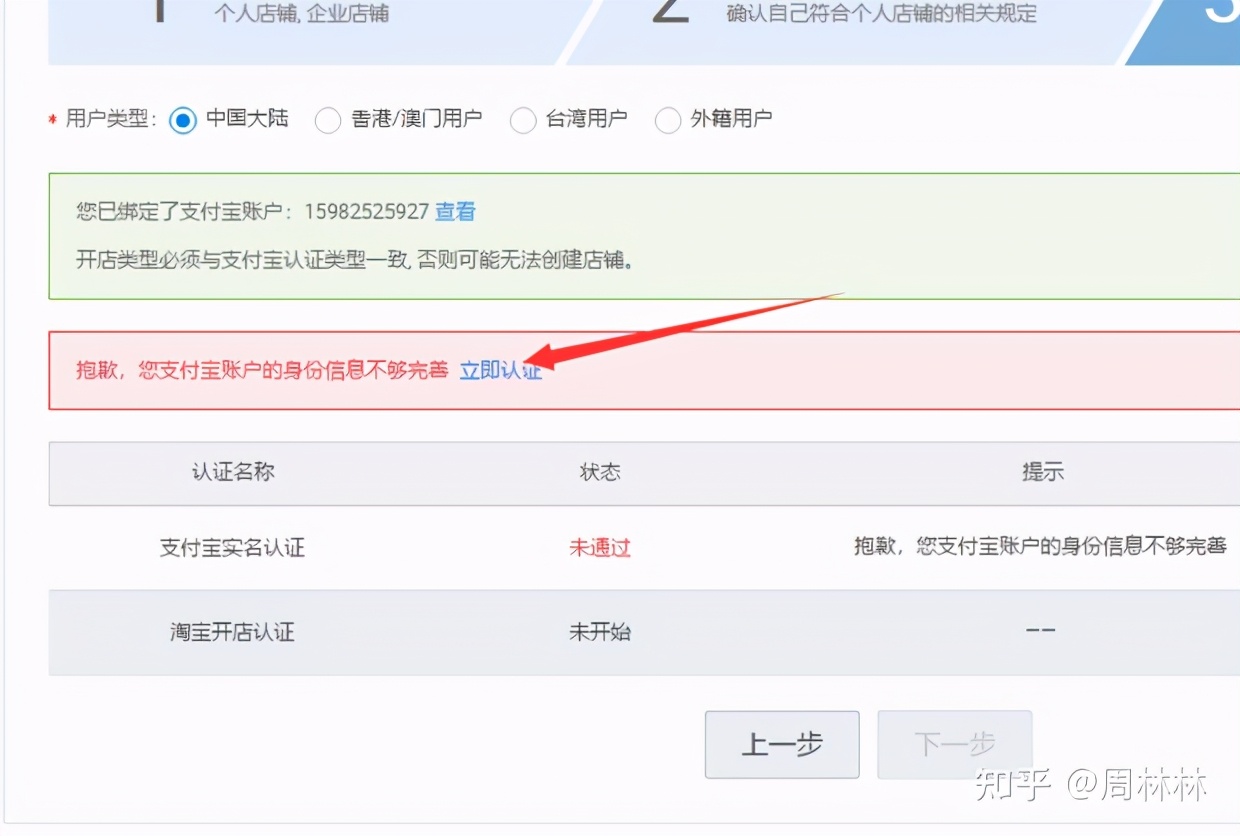Pick the 外籍用户 user type
The width and height of the screenshot is (1240, 836).
pyautogui.click(x=668, y=120)
